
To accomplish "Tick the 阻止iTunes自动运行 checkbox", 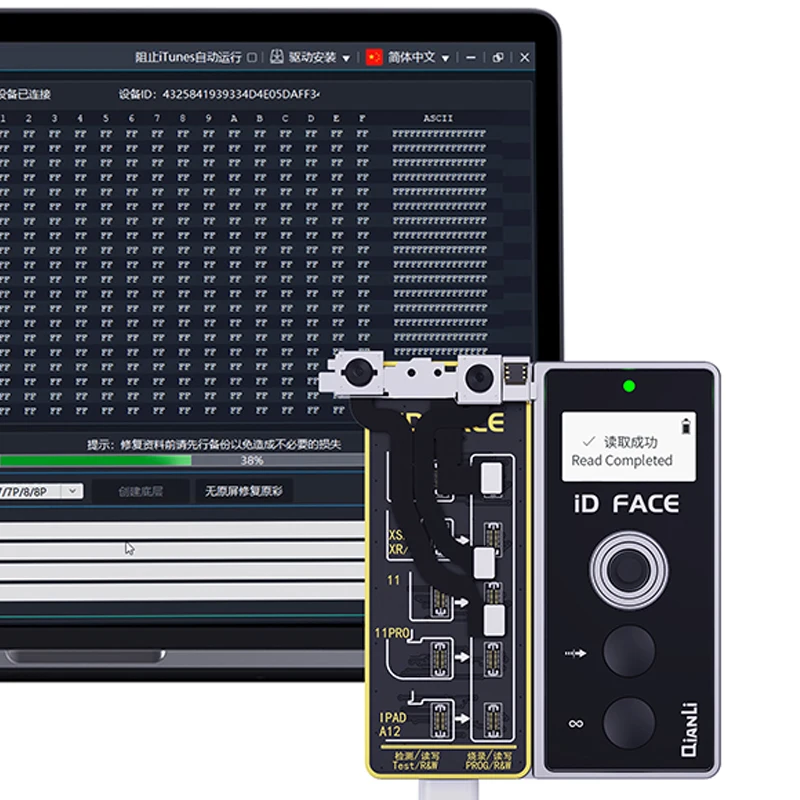I will click(x=252, y=58).
